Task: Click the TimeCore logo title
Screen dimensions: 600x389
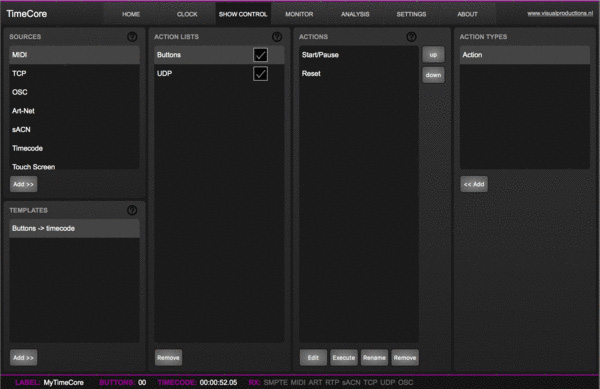Action: pos(27,14)
